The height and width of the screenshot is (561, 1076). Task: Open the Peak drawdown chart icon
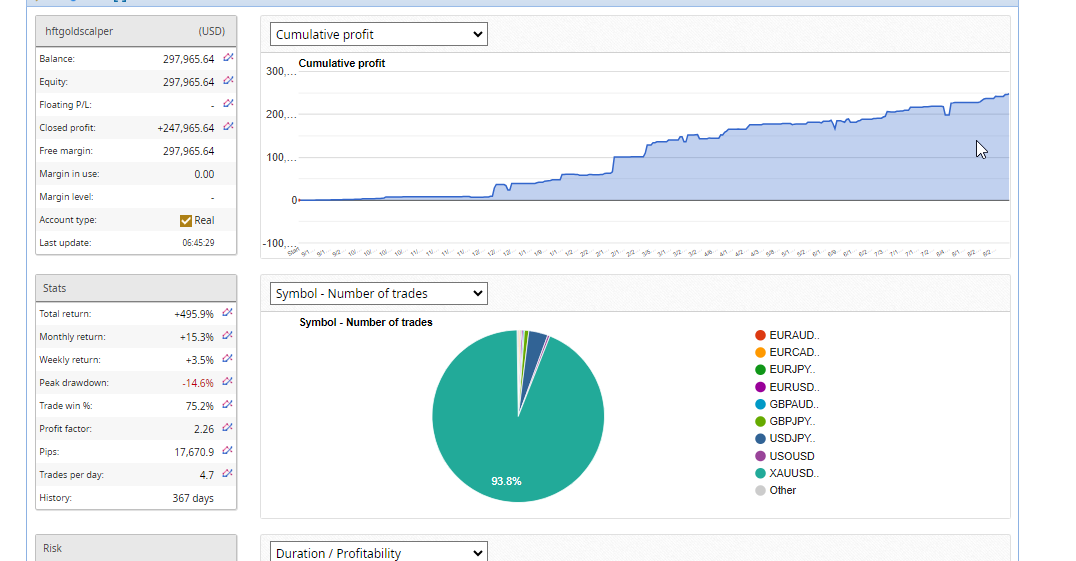coord(228,382)
